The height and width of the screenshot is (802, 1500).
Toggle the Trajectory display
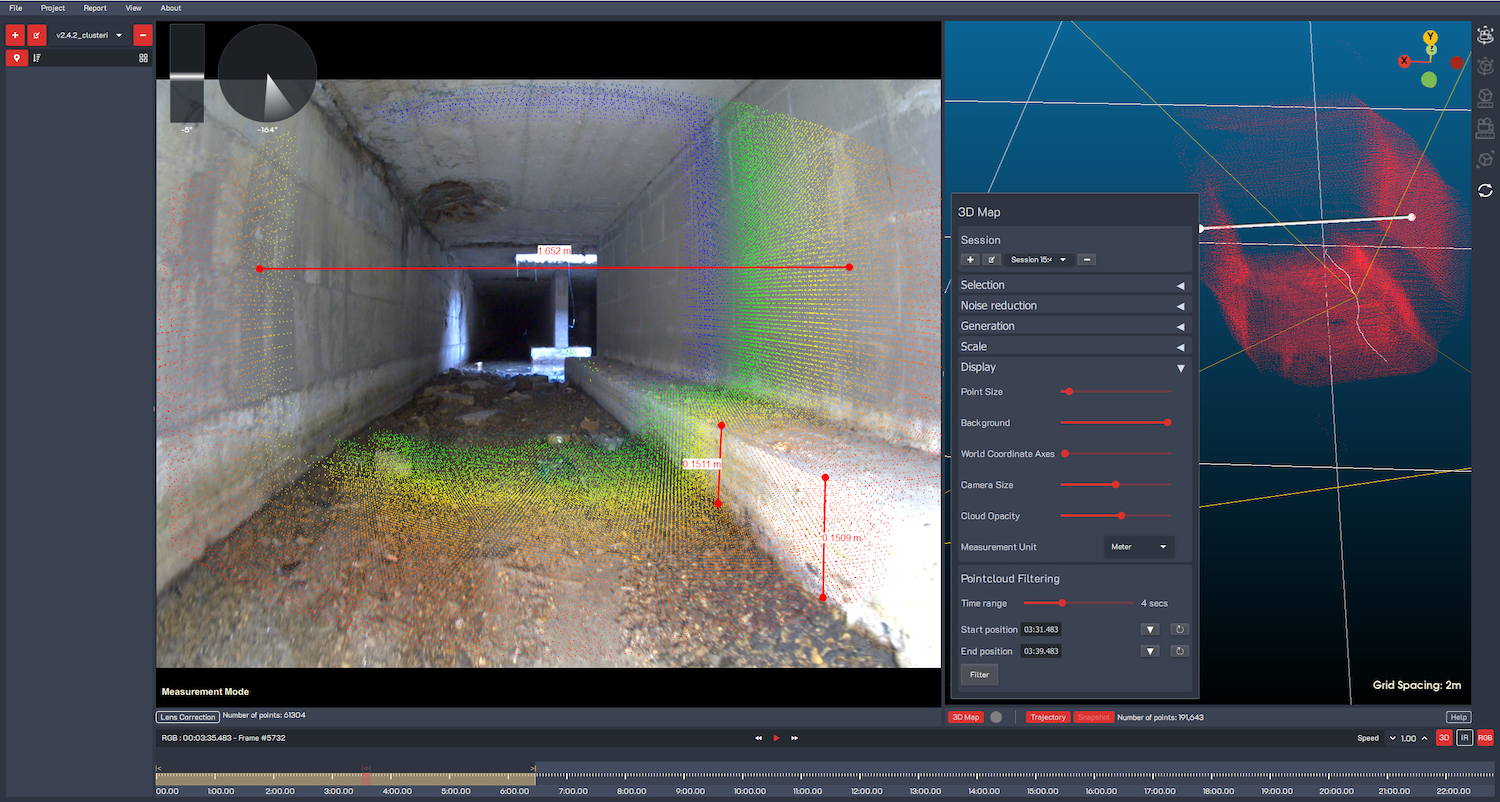click(x=1048, y=717)
